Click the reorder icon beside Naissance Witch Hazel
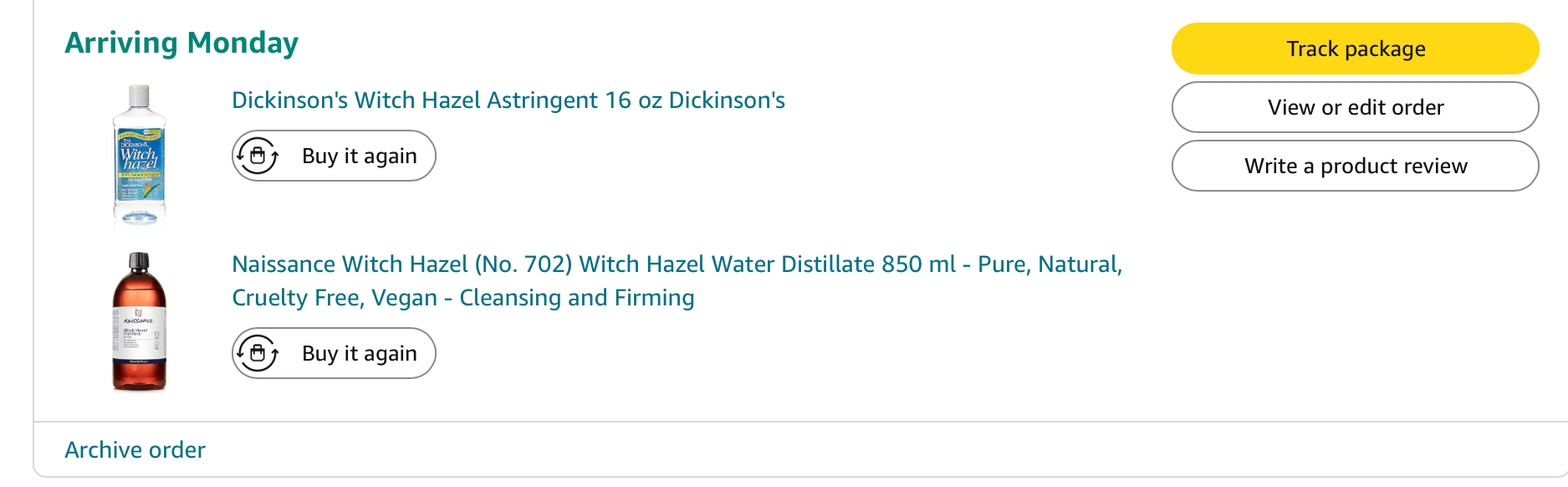The image size is (1568, 487). click(x=258, y=353)
